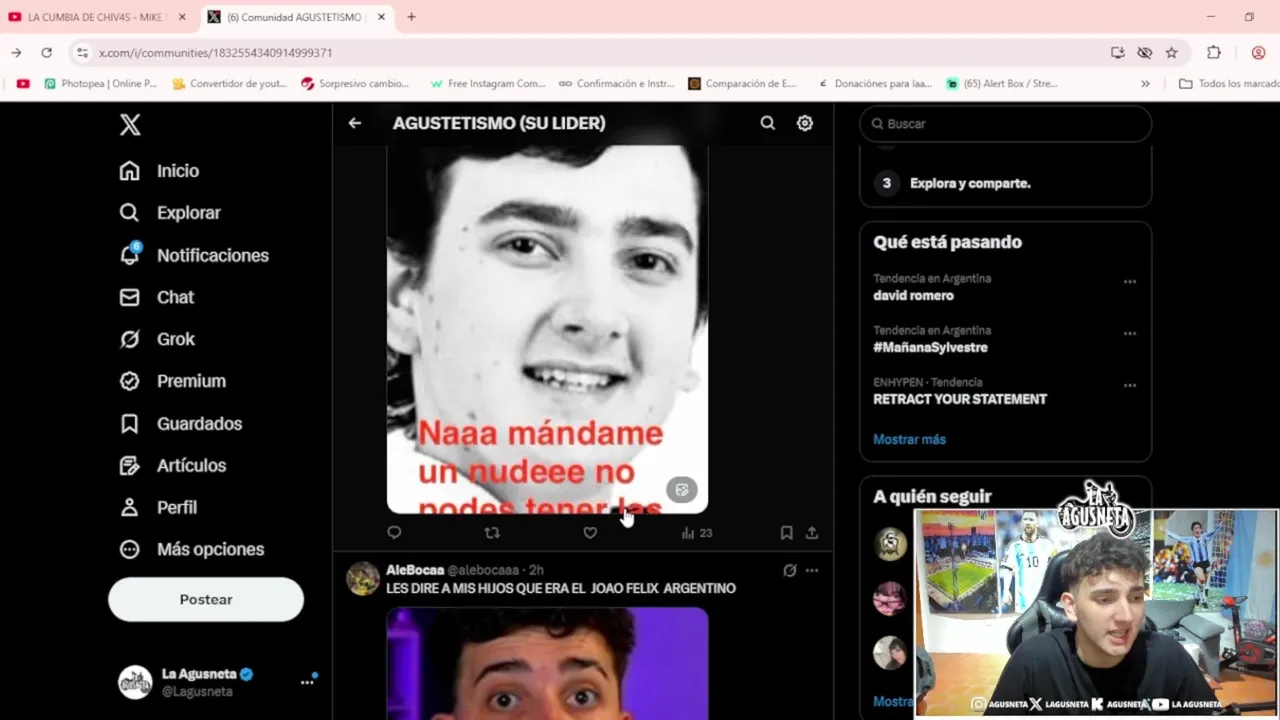
Task: Share the Naaa mándame post
Action: tap(812, 533)
